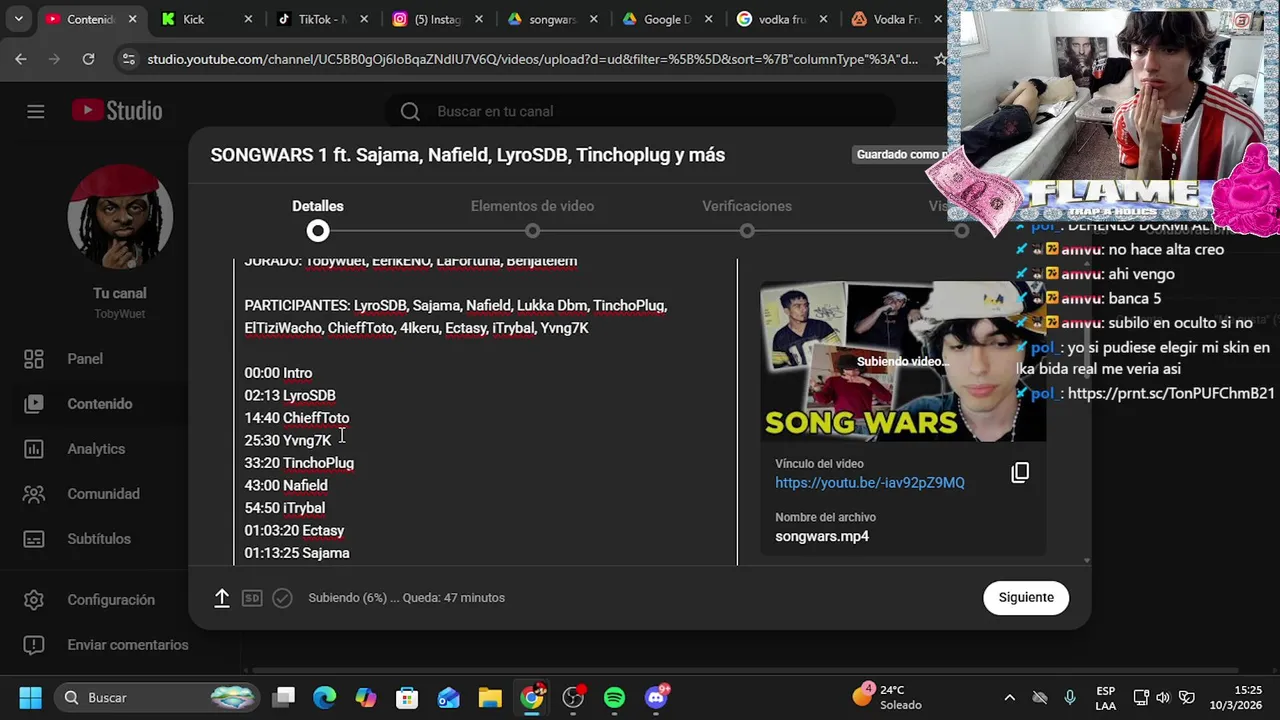
Task: Open the Configuración sidebar item
Action: tap(111, 600)
